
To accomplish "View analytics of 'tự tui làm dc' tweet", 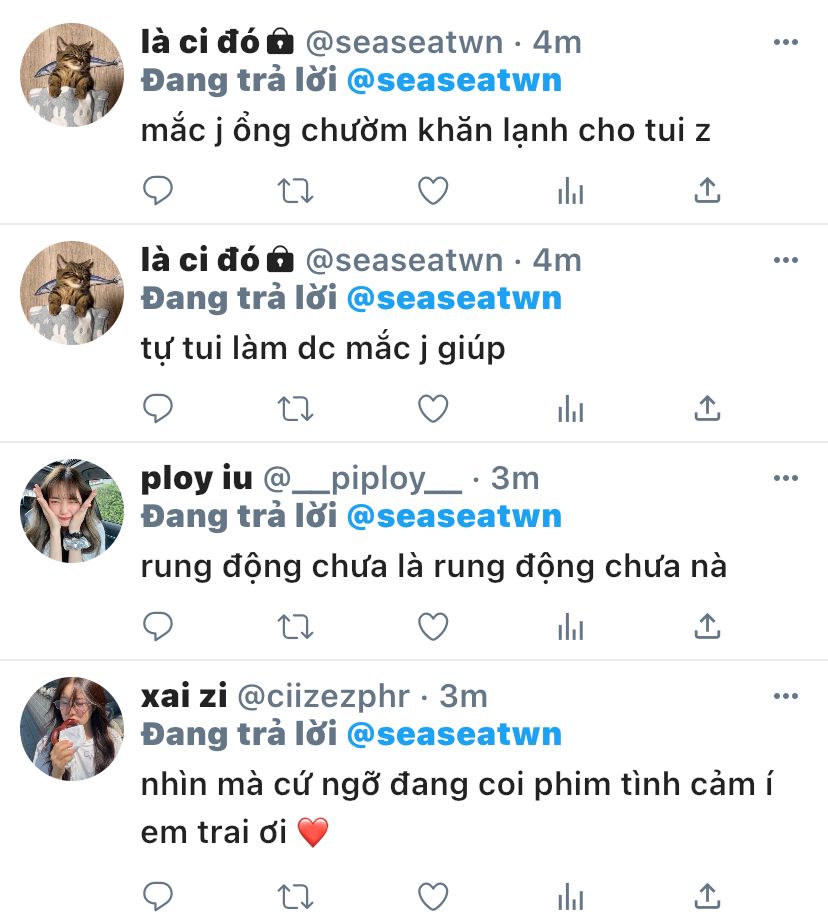I will pyautogui.click(x=570, y=409).
